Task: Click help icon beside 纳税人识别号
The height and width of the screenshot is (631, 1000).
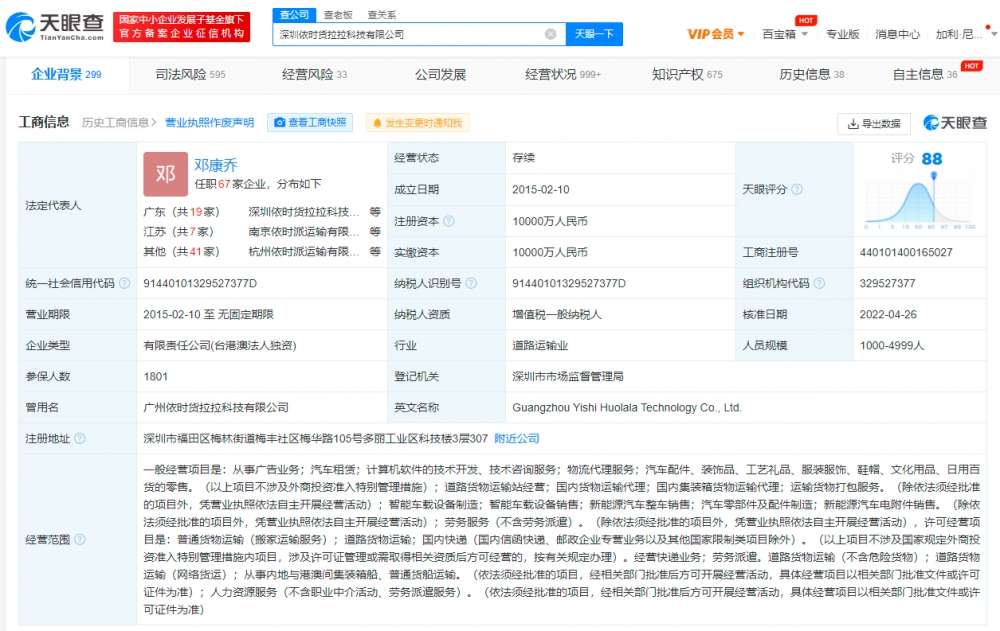Action: click(471, 283)
